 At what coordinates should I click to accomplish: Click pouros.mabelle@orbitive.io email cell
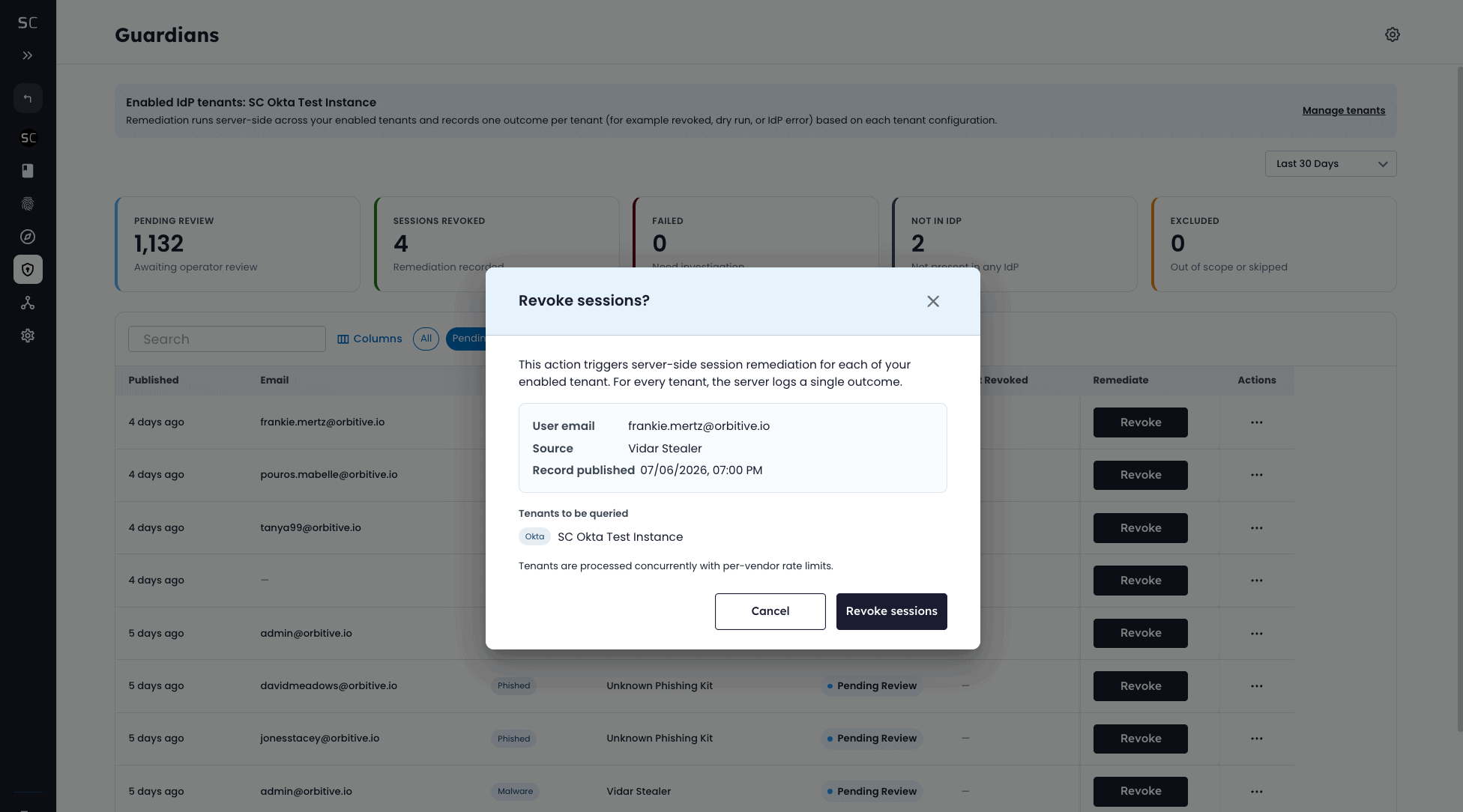[328, 475]
